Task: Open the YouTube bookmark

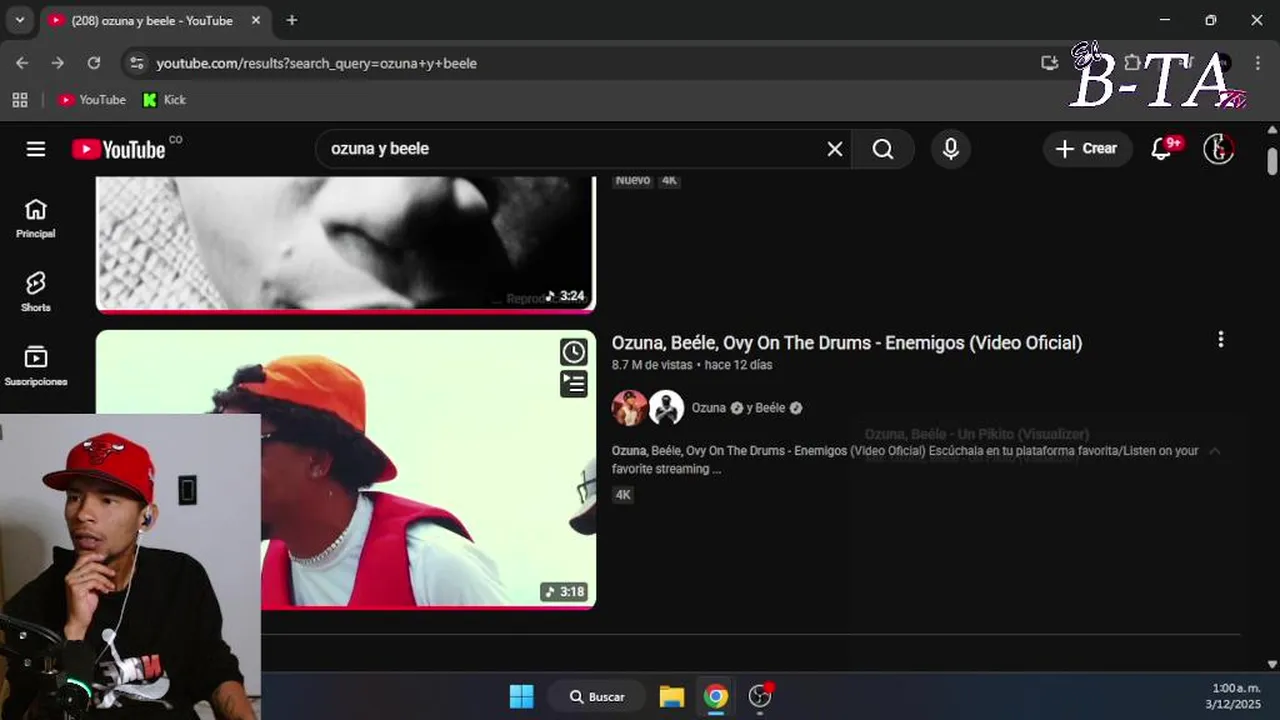Action: click(x=92, y=100)
